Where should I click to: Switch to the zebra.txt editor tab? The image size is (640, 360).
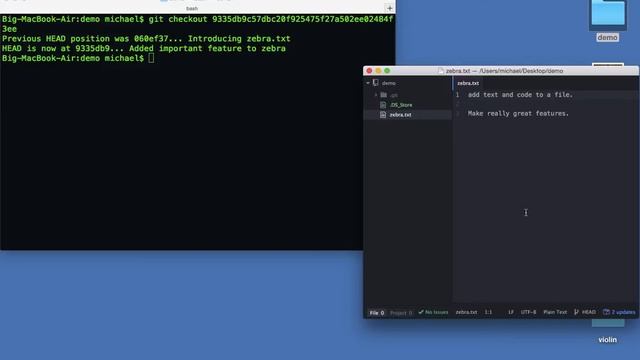pos(468,83)
